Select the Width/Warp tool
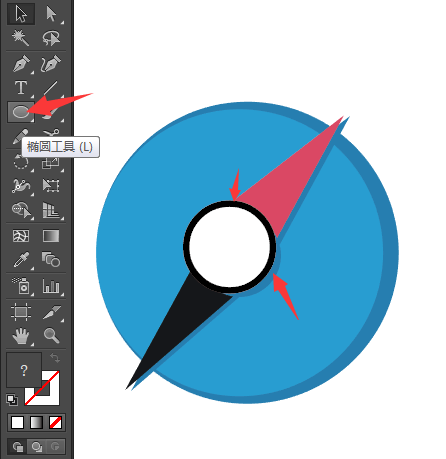This screenshot has width=446, height=459. [21, 186]
